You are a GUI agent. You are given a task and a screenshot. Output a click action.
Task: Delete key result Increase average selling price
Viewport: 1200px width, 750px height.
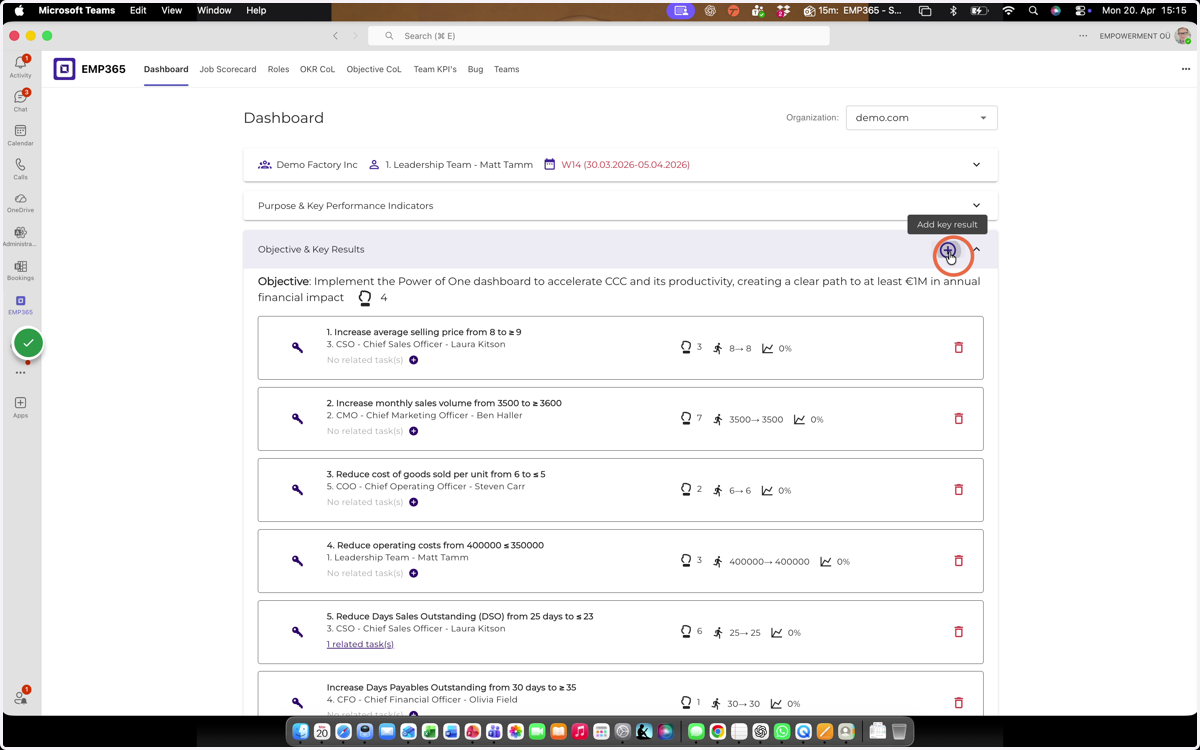[958, 348]
